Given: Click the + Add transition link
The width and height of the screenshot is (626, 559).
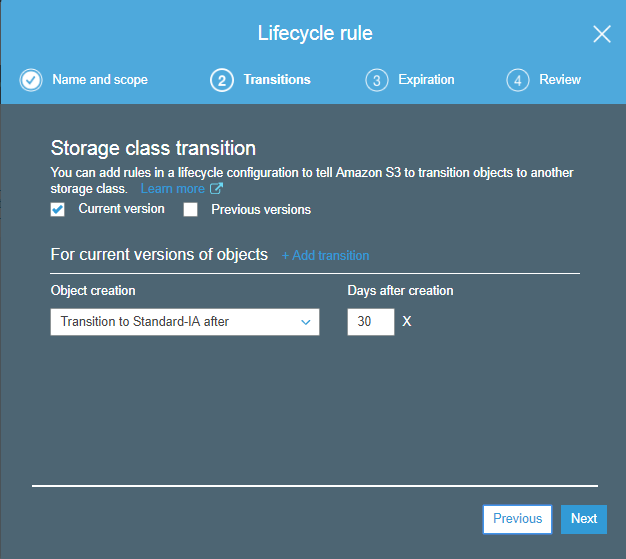Looking at the screenshot, I should point(325,256).
